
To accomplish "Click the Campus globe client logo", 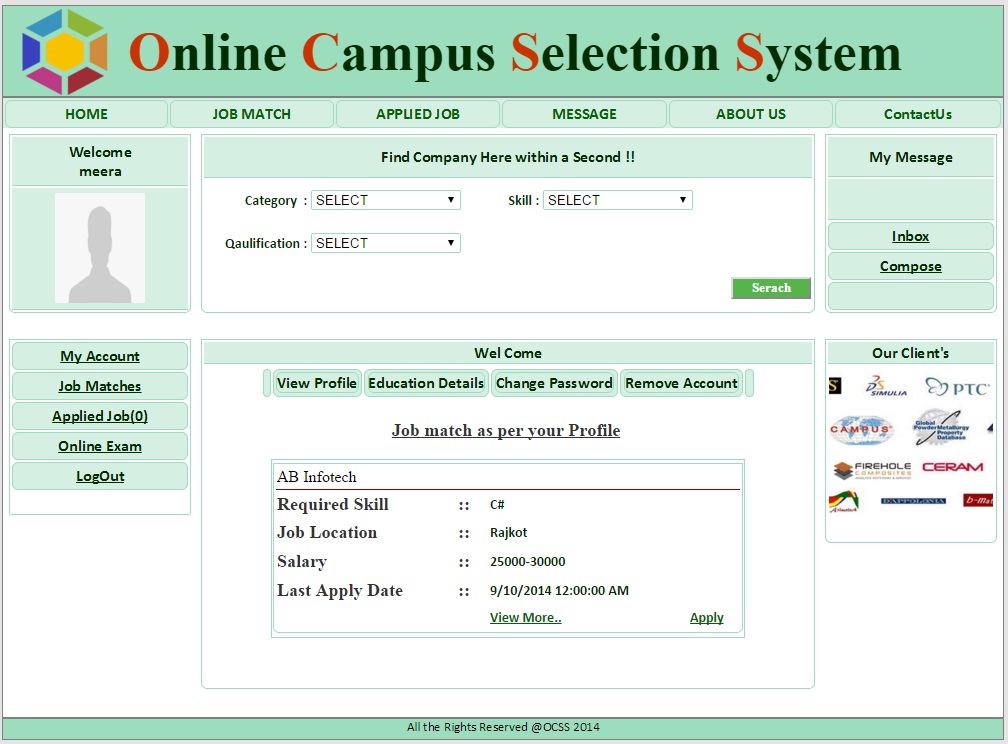I will [x=860, y=429].
